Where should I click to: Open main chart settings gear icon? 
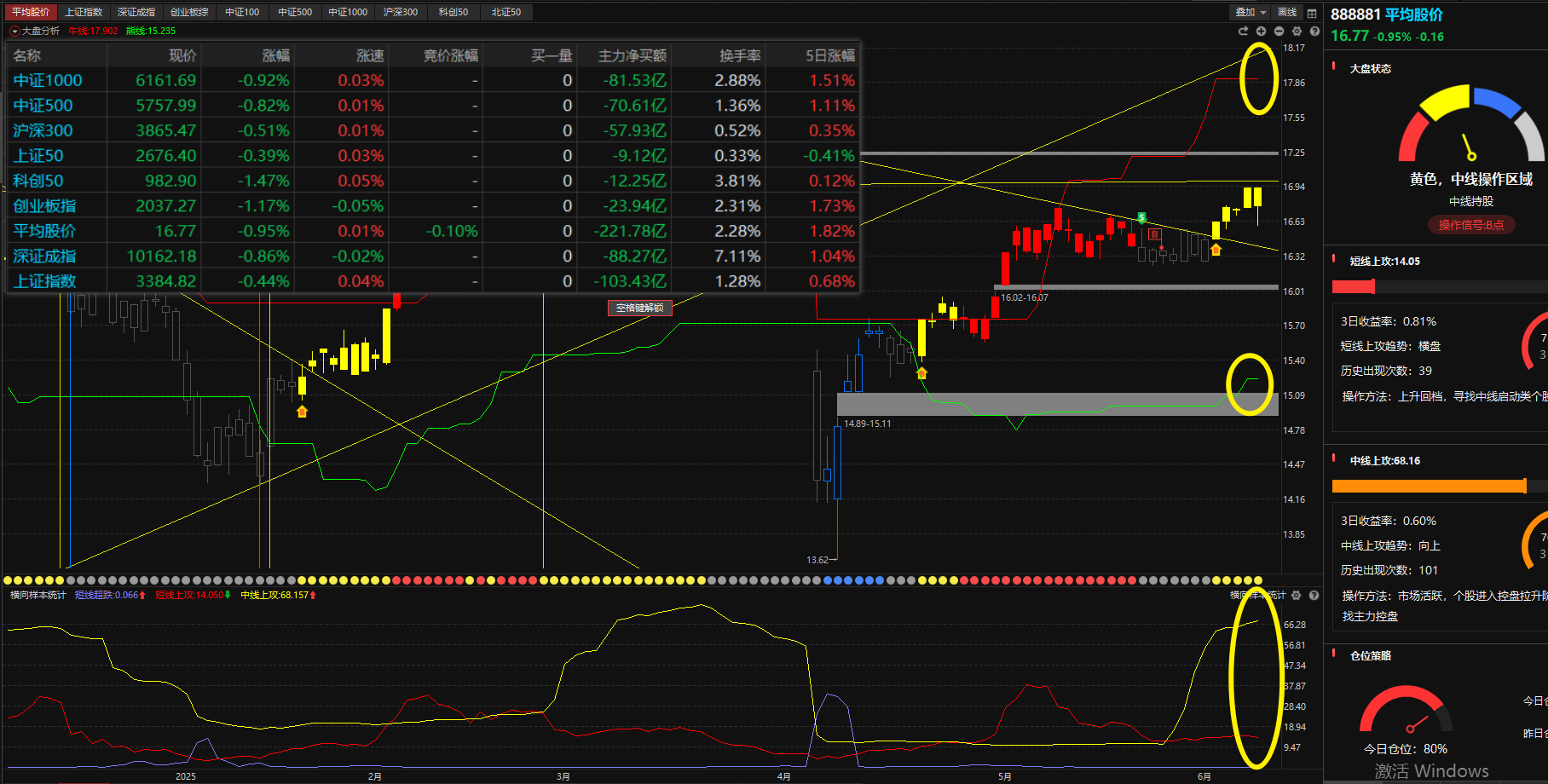[1297, 31]
